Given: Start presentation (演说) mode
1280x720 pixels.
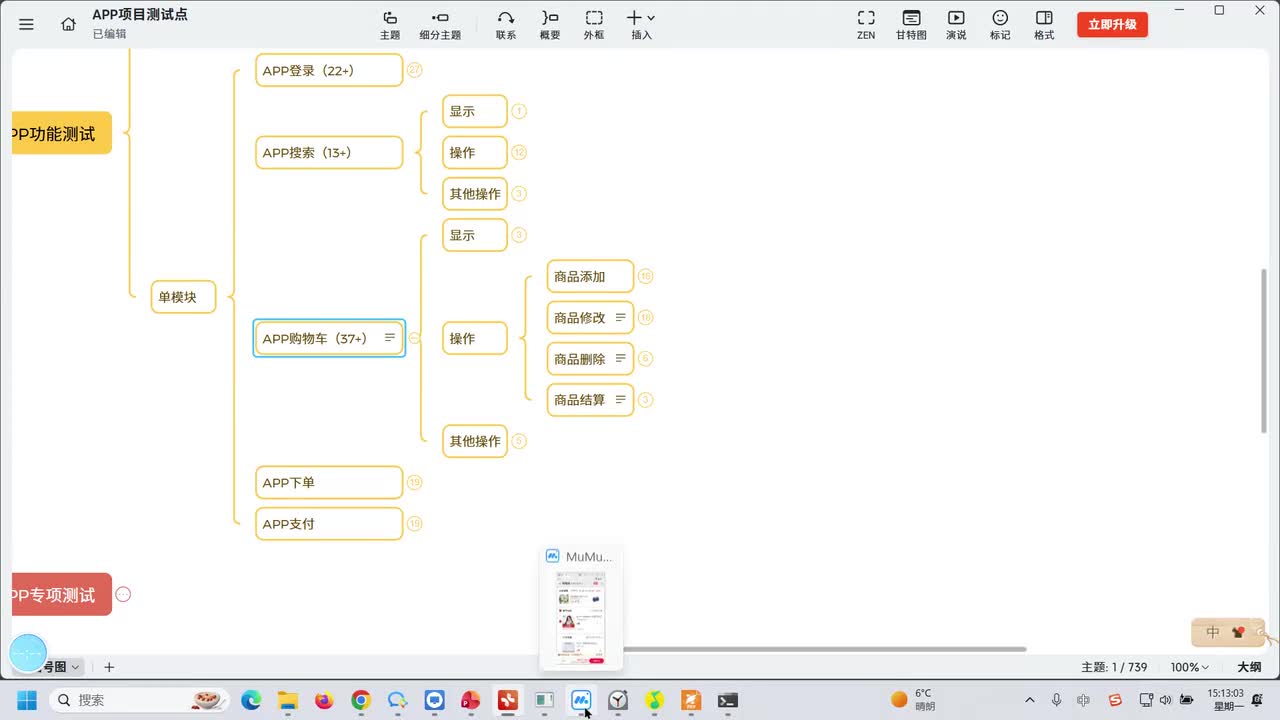Looking at the screenshot, I should coord(956,25).
